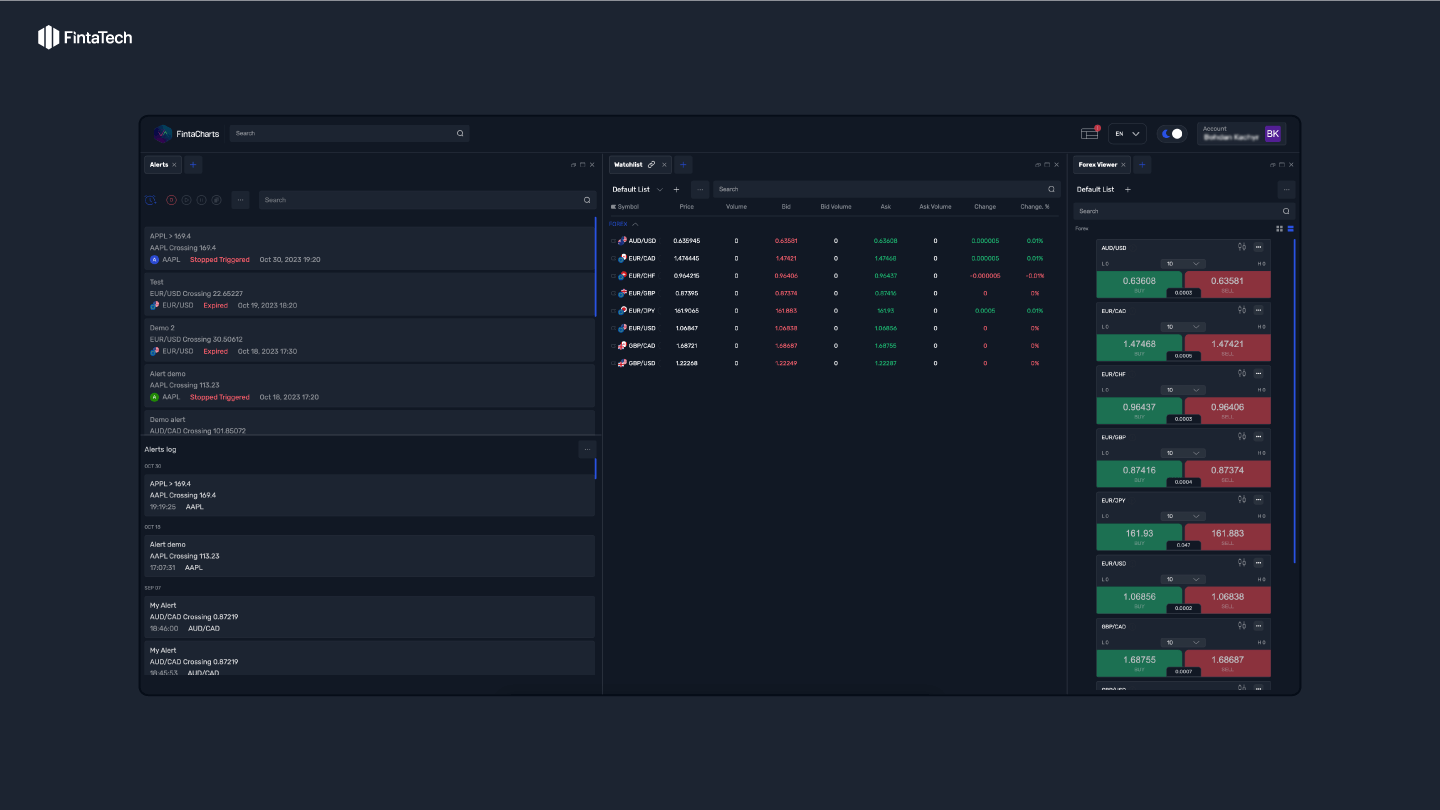Open chart icon on the EUR/GBP forex card
The image size is (1440, 810).
click(1241, 436)
